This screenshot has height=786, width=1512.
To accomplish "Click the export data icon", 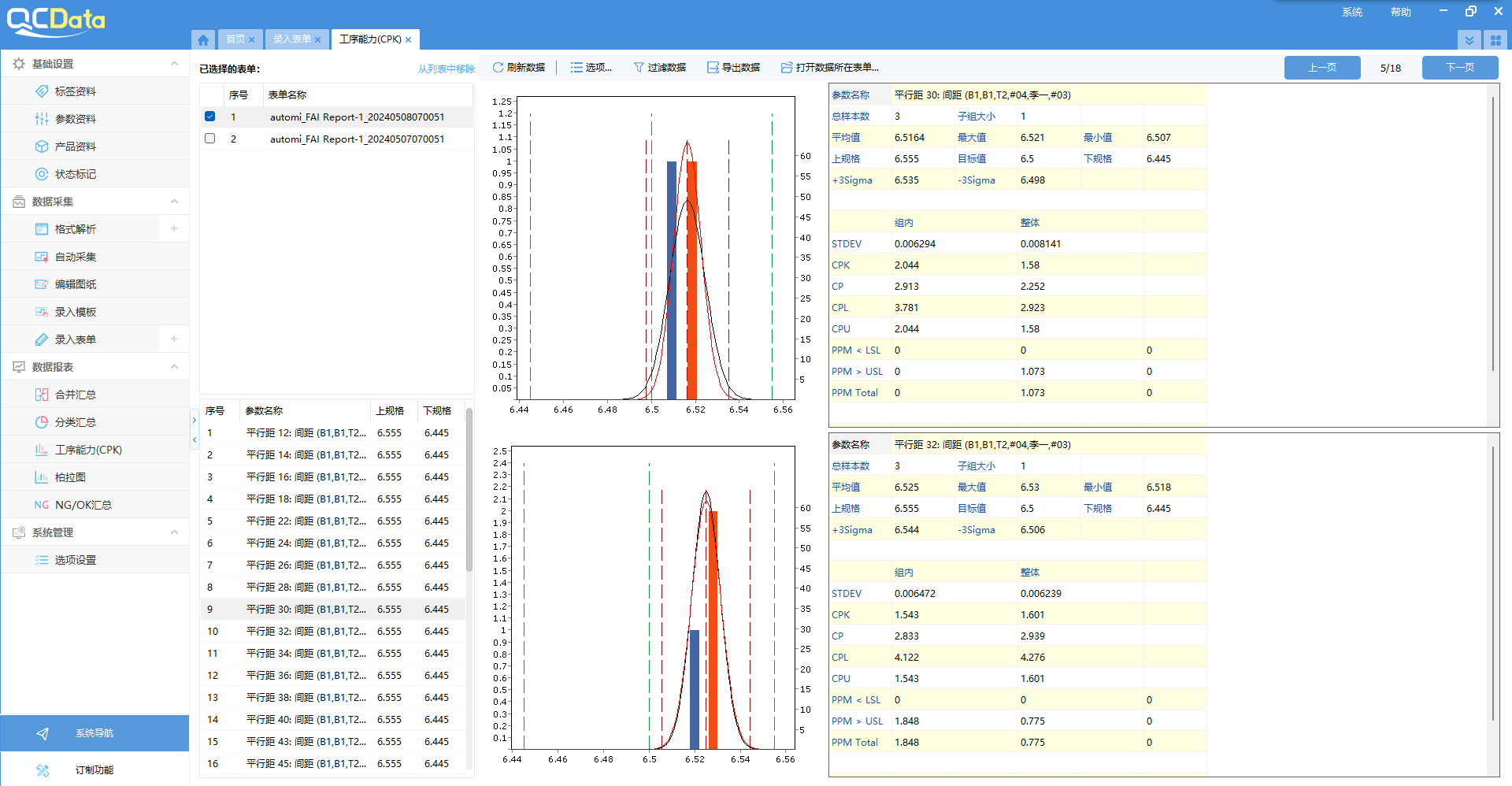I will coord(713,68).
